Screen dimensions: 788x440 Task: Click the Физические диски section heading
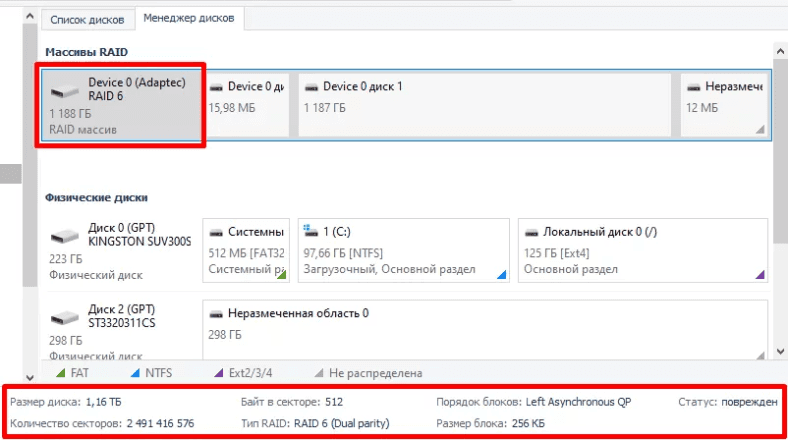pos(96,197)
